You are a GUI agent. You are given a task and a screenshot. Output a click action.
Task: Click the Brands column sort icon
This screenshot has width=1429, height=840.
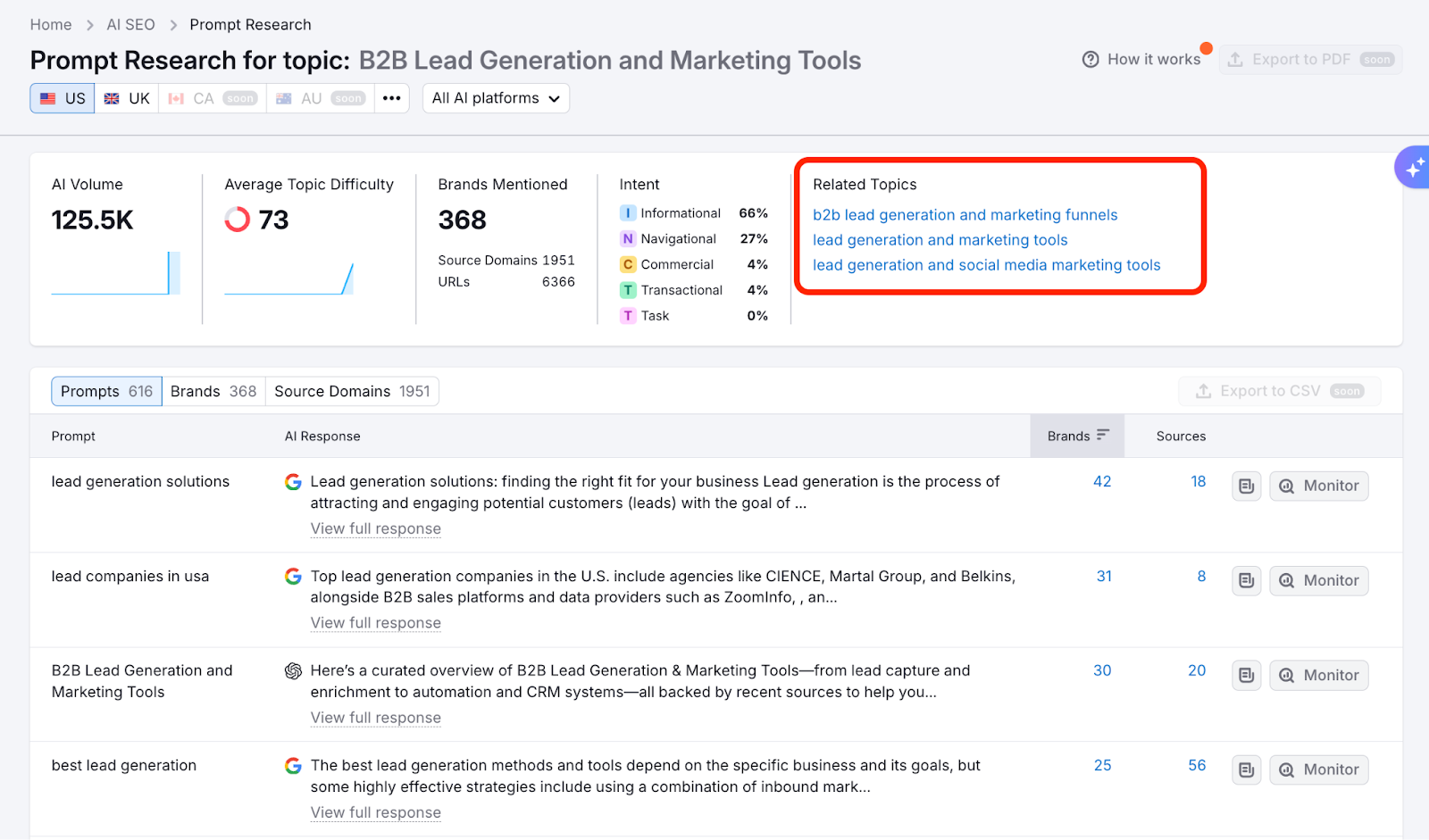[1103, 435]
